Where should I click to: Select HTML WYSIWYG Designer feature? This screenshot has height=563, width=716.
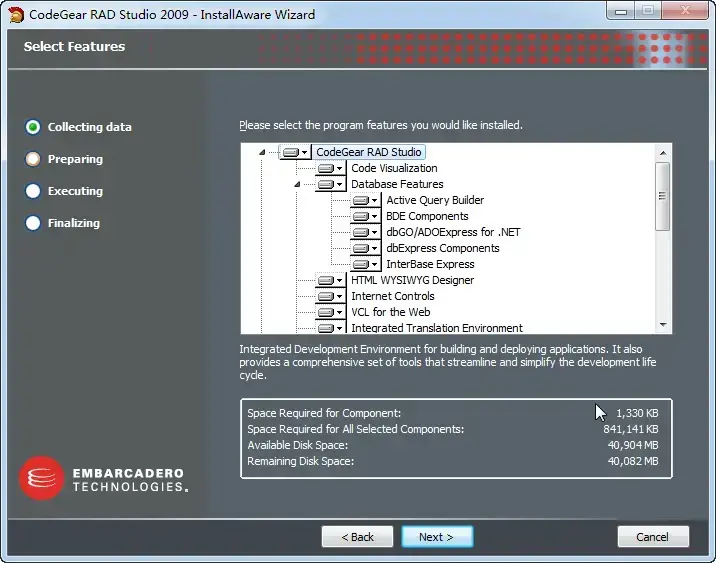(x=412, y=280)
